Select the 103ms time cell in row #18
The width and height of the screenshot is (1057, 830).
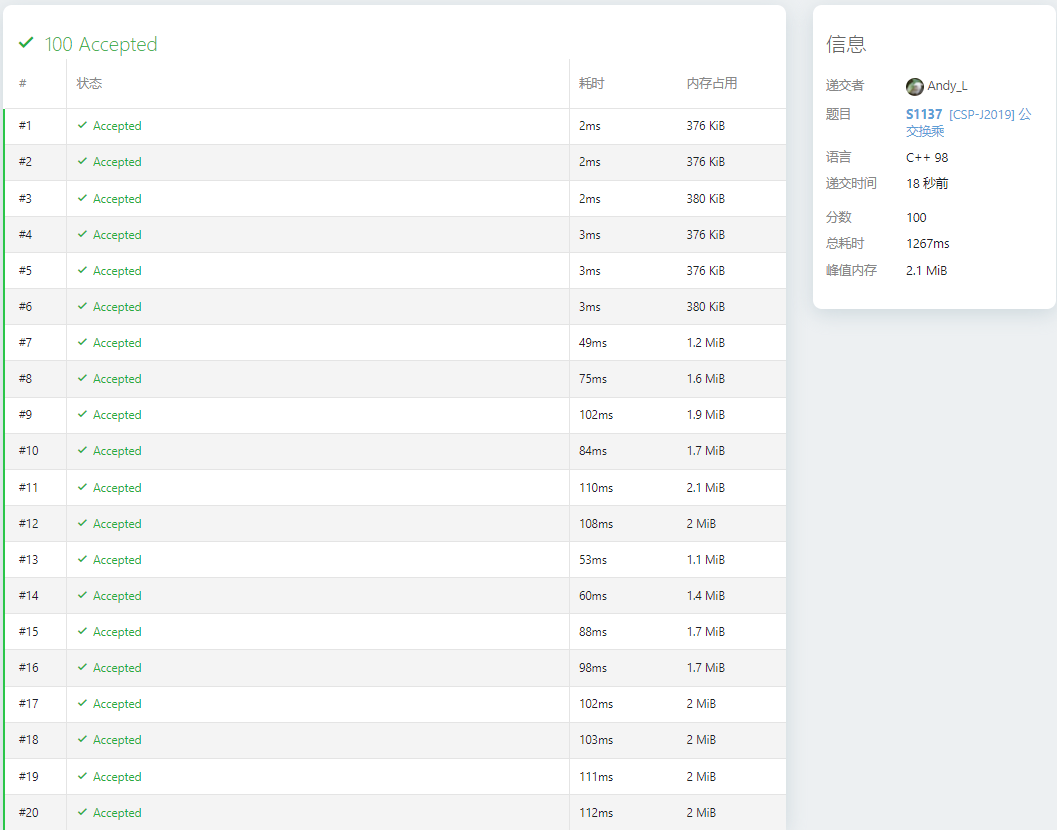point(596,740)
